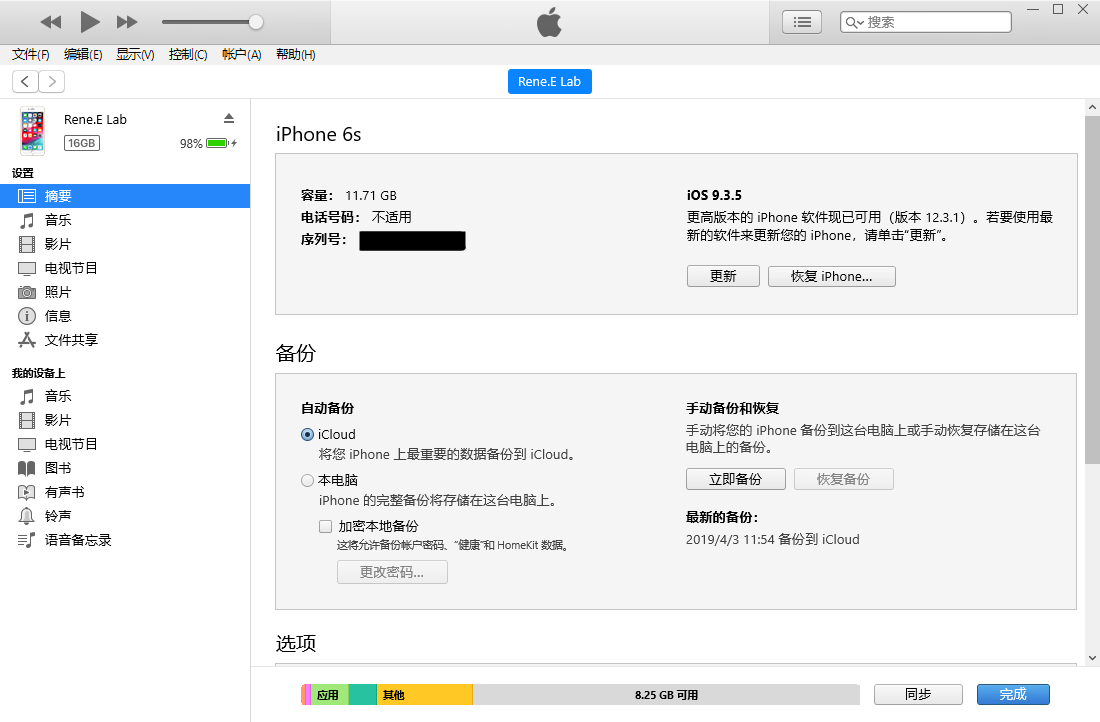Select the 本电脑 backup radio button
The image size is (1100, 722).
tap(307, 481)
